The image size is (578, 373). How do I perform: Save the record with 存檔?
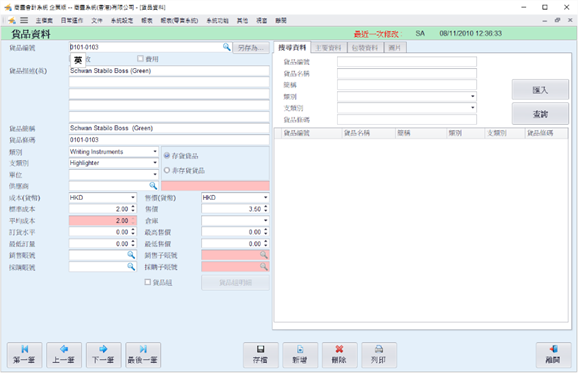click(261, 355)
